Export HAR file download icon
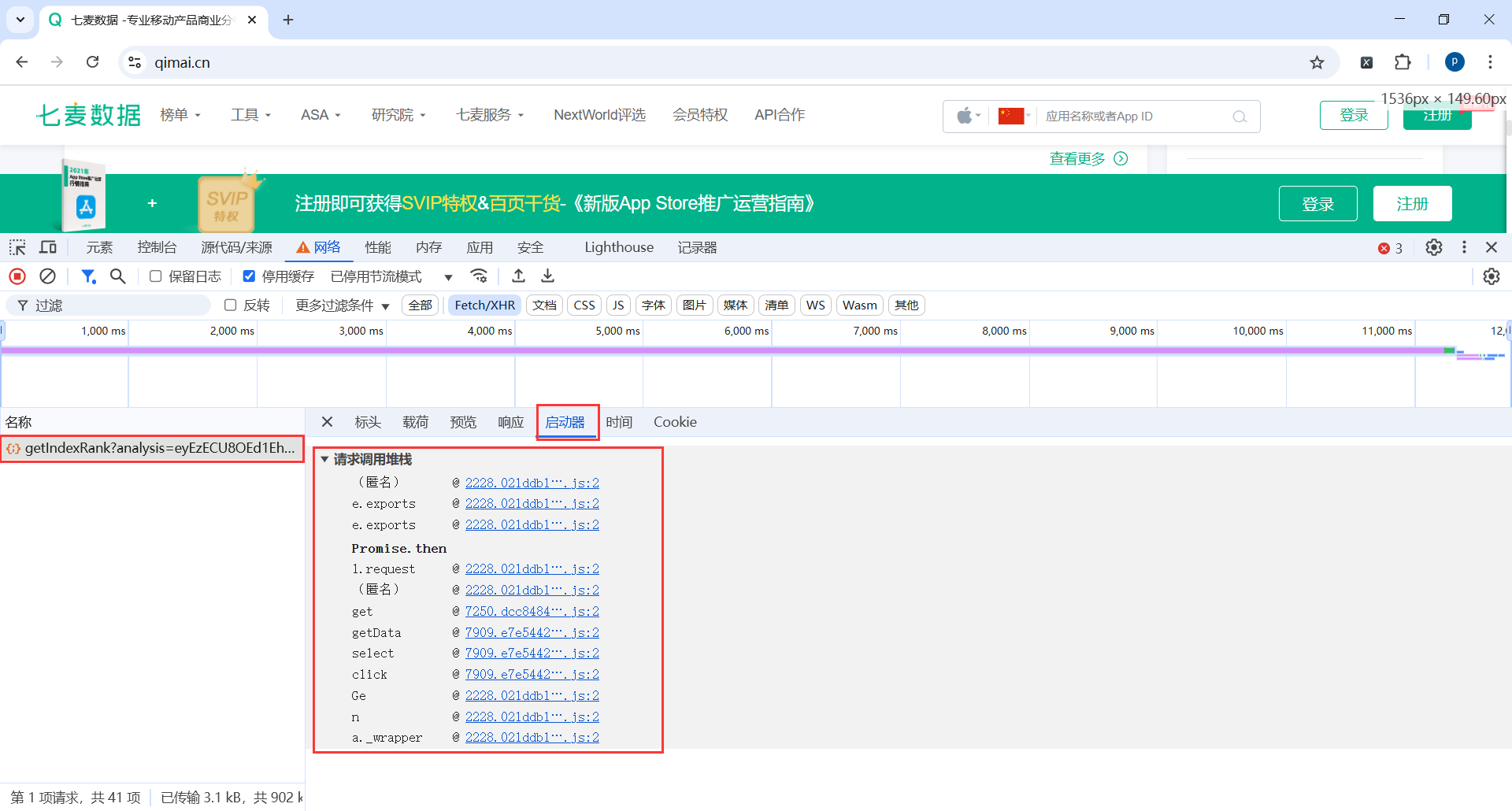The height and width of the screenshot is (811, 1512). (x=548, y=276)
